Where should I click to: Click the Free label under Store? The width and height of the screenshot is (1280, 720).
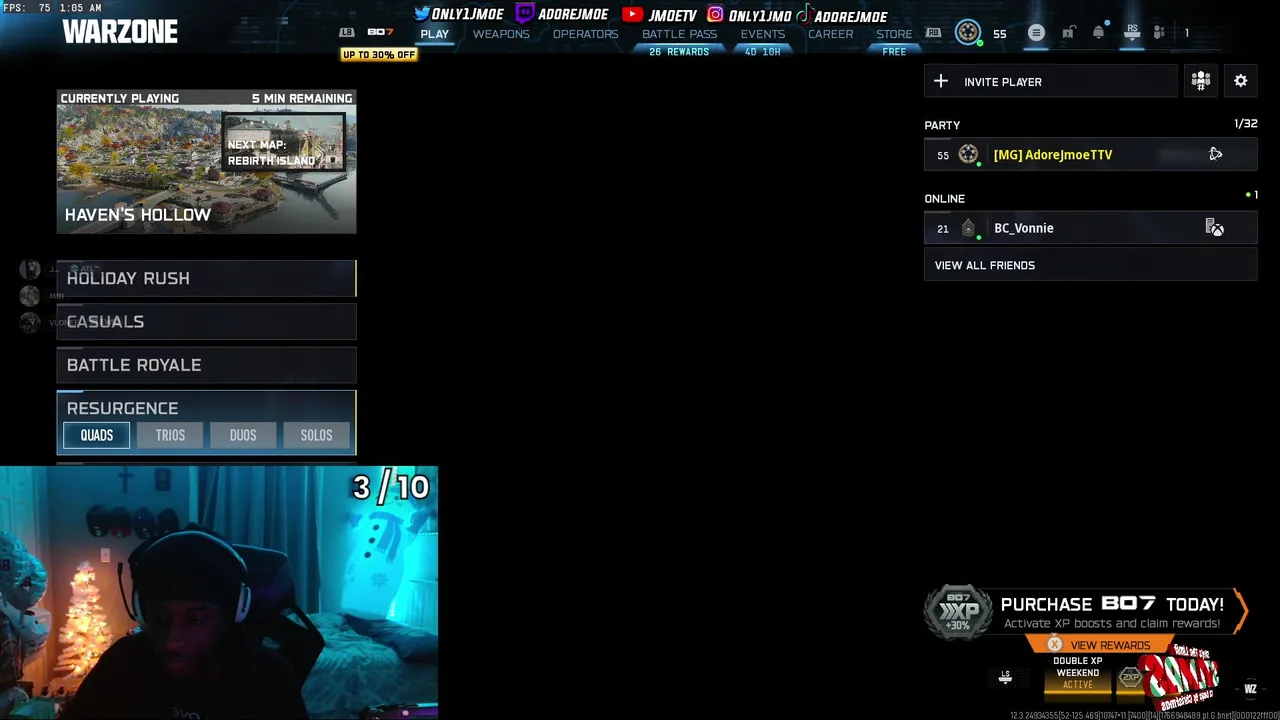(x=894, y=52)
